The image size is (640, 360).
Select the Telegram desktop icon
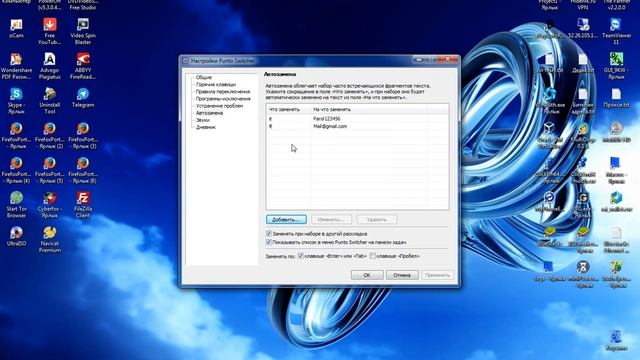click(x=83, y=98)
